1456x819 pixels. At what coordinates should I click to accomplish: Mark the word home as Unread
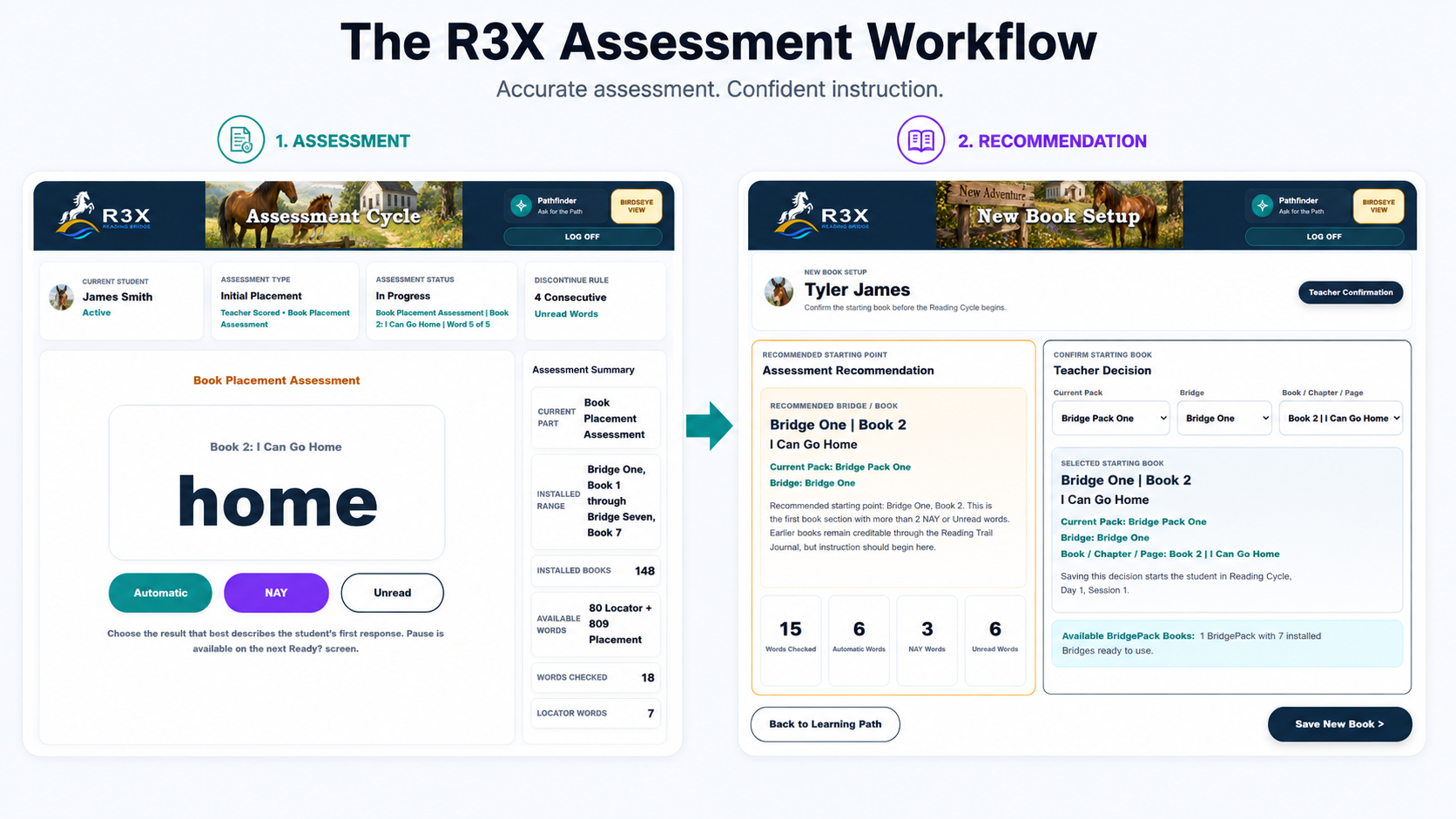click(x=392, y=593)
